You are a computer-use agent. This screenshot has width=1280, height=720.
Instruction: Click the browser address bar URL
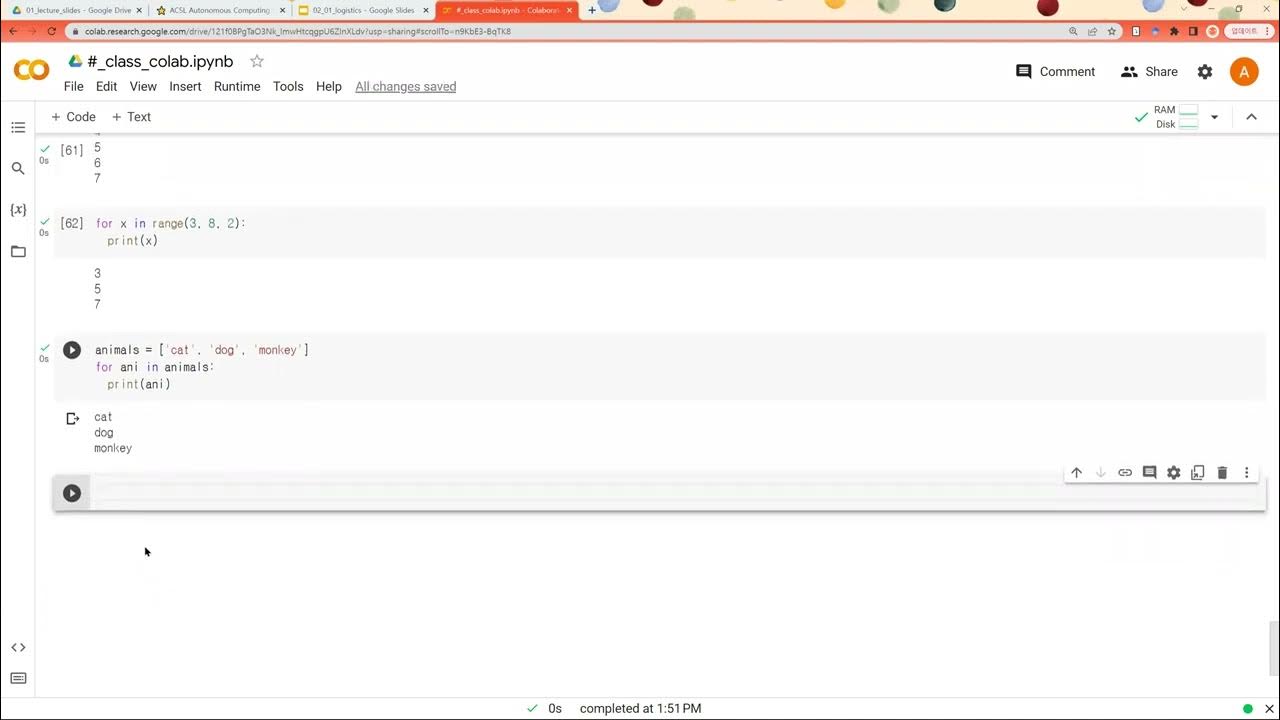[x=298, y=31]
